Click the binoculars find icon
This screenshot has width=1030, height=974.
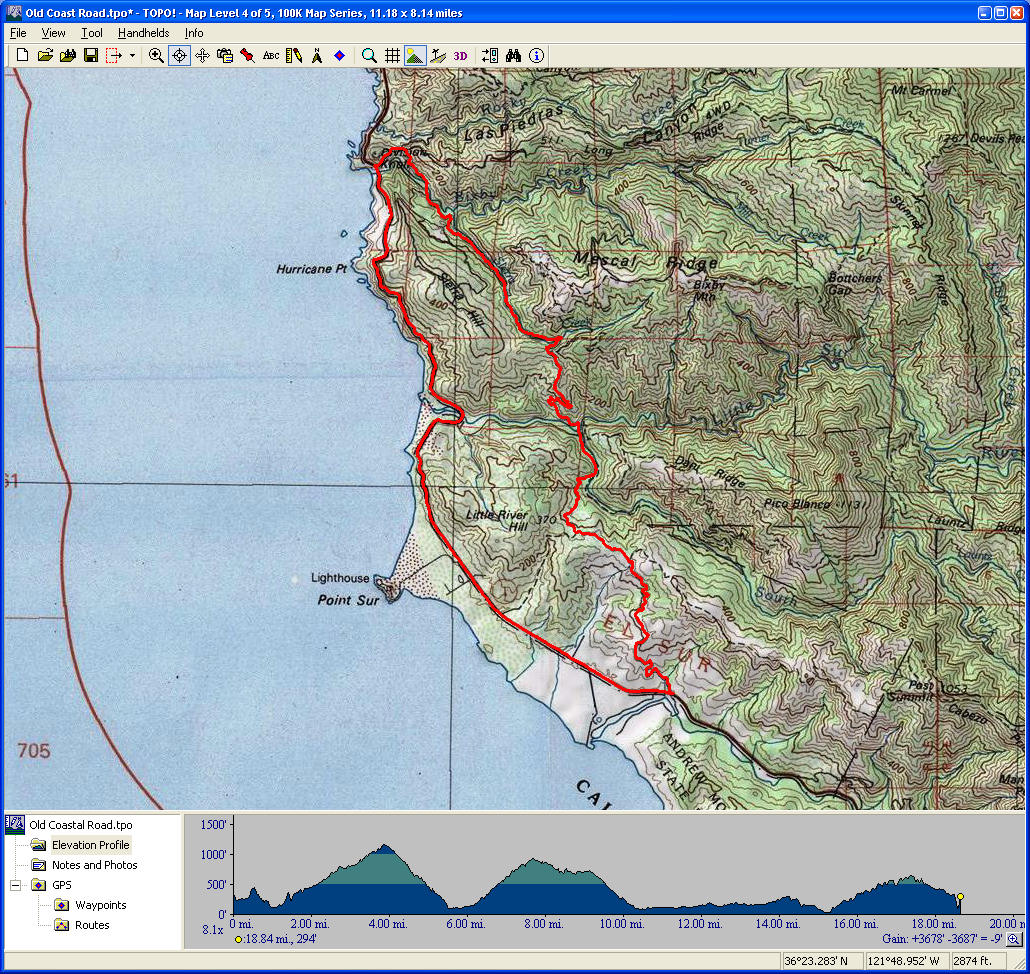point(514,56)
